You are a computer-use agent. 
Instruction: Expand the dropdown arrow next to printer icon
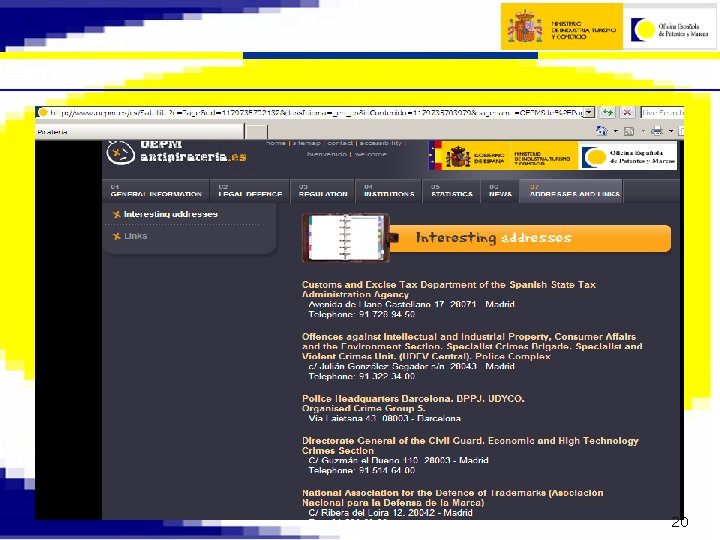pos(671,131)
